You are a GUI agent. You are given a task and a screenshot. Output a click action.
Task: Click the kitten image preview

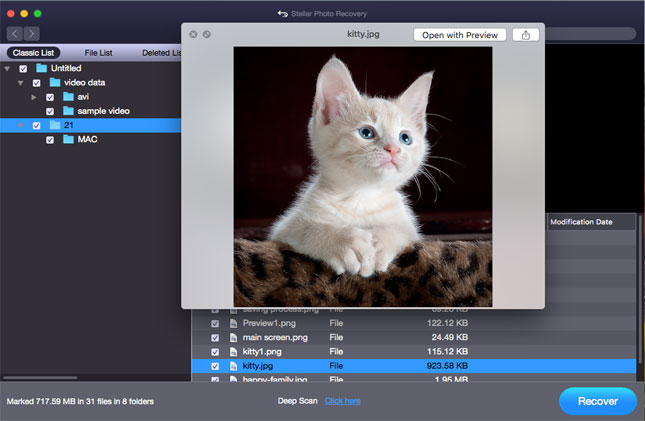tap(363, 177)
